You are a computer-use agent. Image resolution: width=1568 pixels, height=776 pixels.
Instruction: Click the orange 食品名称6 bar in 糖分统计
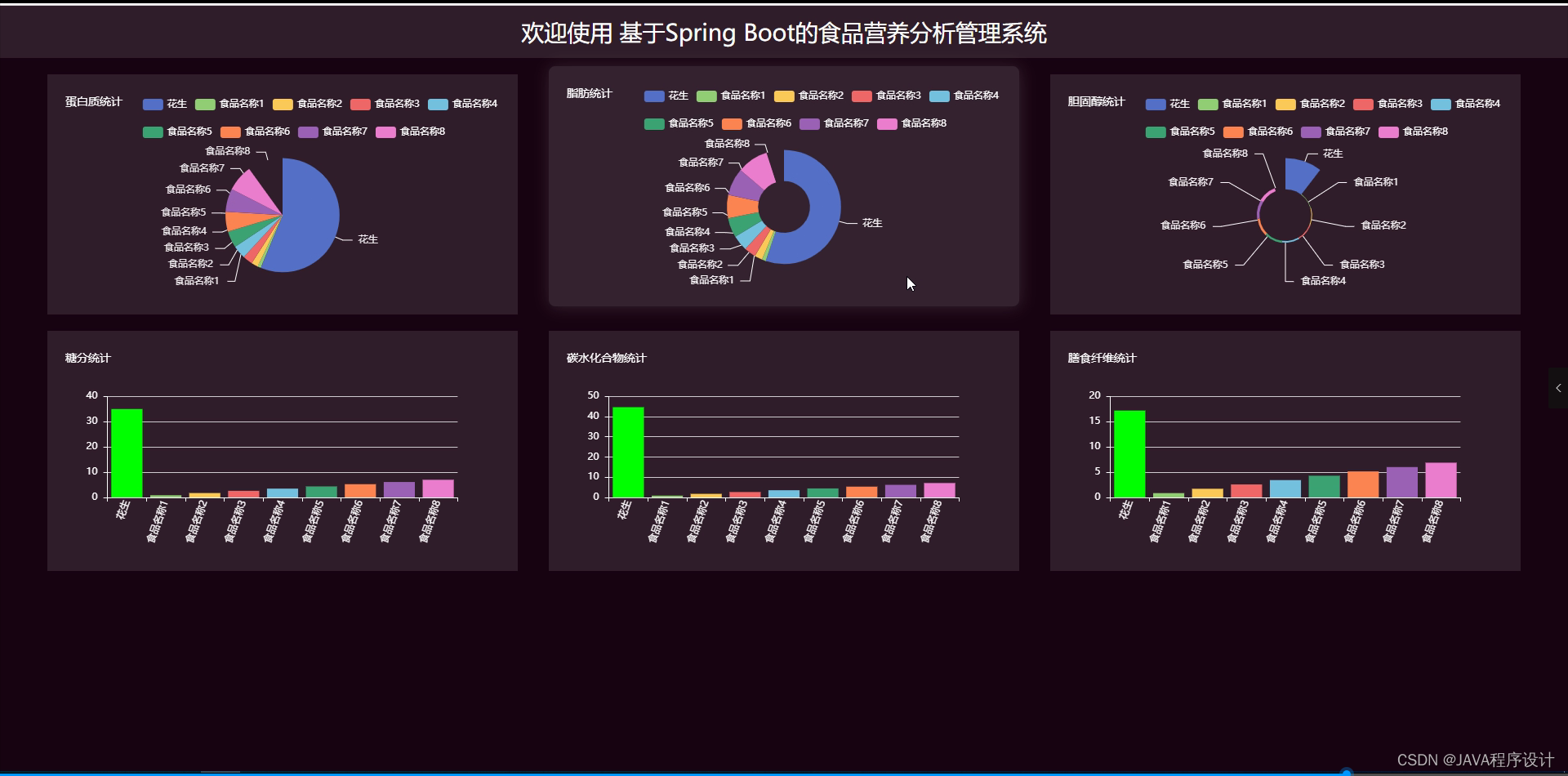tap(360, 491)
